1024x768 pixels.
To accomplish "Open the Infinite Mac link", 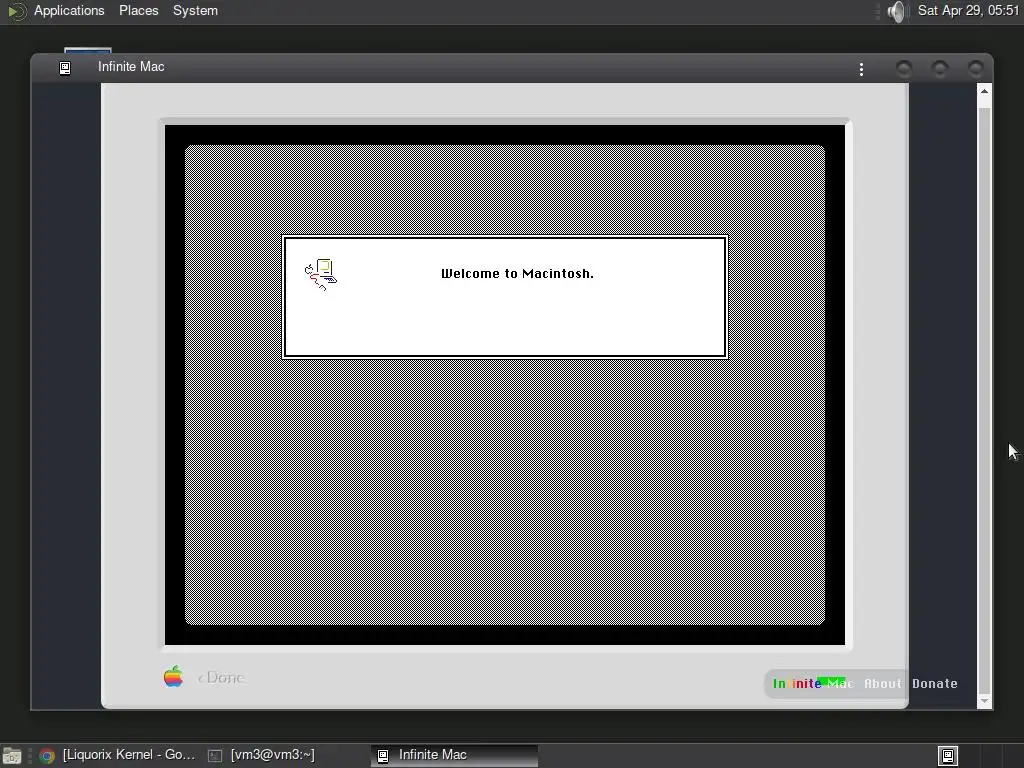I will click(813, 683).
